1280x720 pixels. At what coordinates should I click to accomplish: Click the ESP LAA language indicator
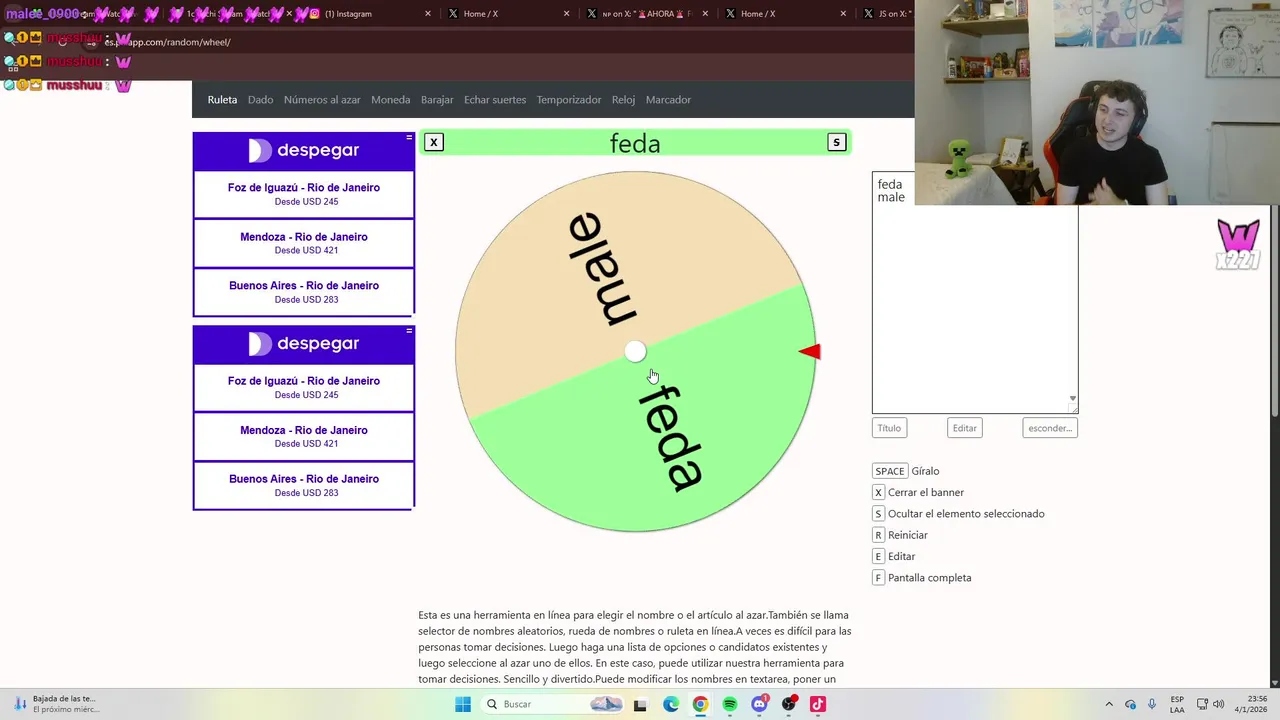tap(1177, 704)
